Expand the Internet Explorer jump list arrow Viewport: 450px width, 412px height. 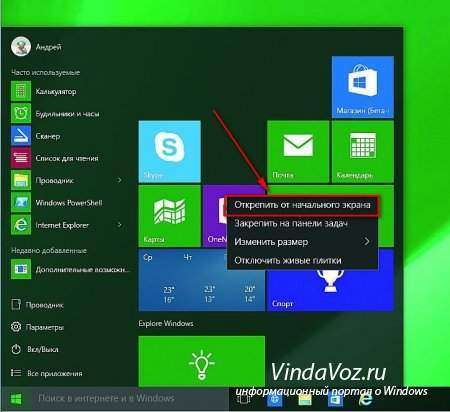pyautogui.click(x=119, y=225)
